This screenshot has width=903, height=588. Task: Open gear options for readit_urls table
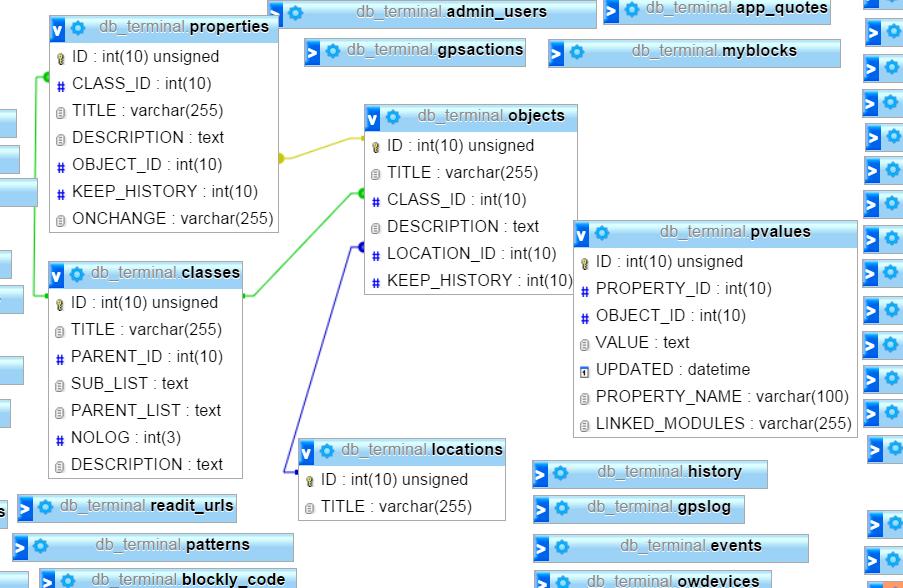(x=45, y=507)
